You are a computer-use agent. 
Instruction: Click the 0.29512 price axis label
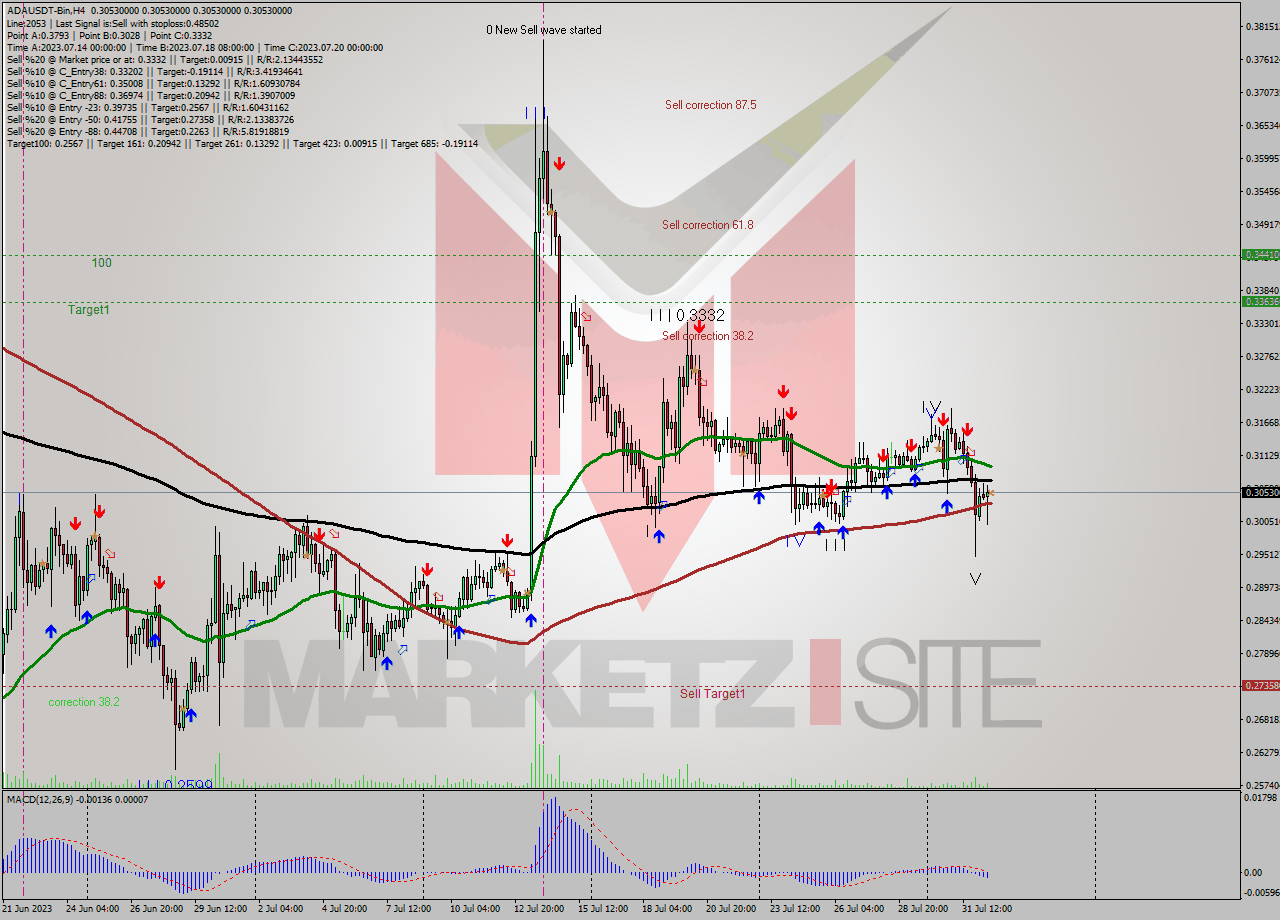1262,554
